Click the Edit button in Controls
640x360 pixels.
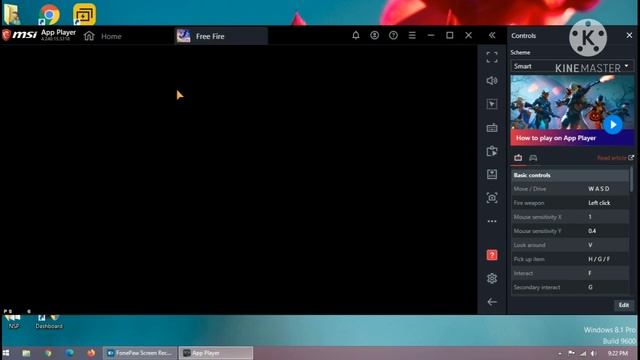point(624,305)
